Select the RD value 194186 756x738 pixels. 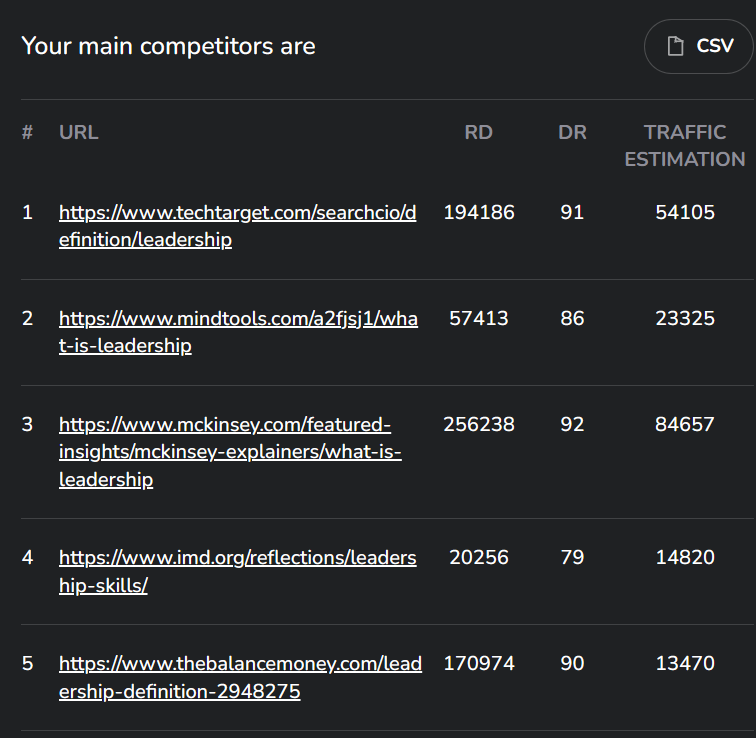pos(479,213)
